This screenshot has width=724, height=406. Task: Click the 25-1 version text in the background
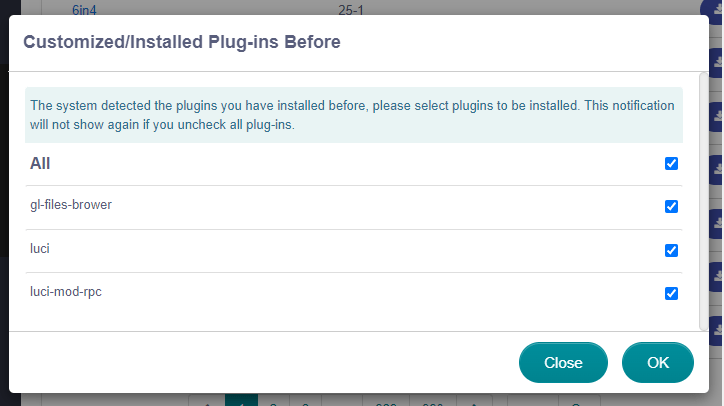pyautogui.click(x=352, y=9)
